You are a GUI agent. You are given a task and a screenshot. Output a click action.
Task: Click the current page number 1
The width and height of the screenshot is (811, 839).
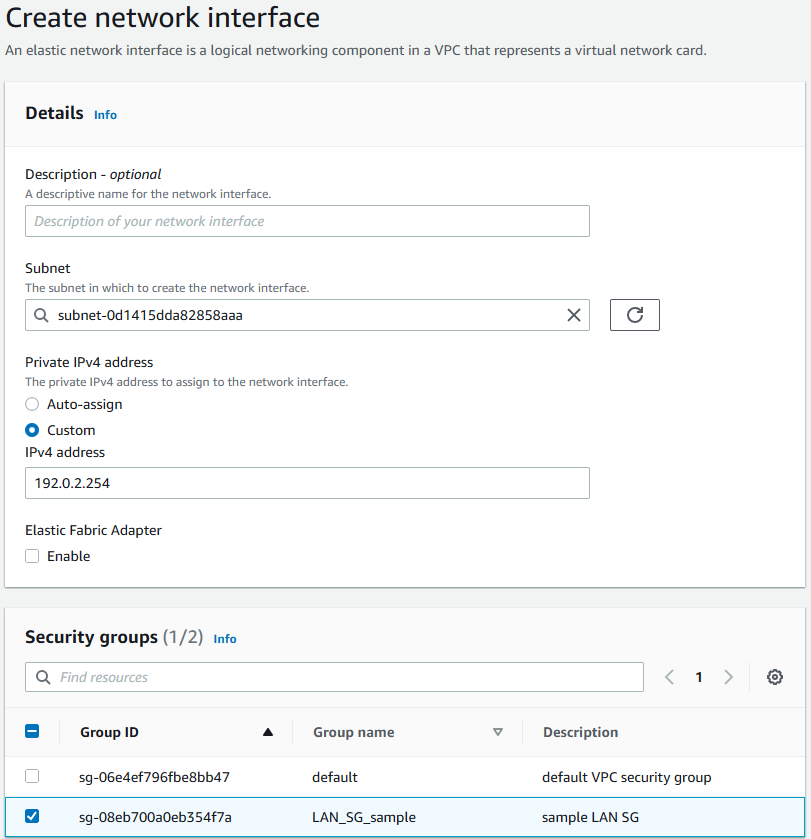click(x=699, y=677)
